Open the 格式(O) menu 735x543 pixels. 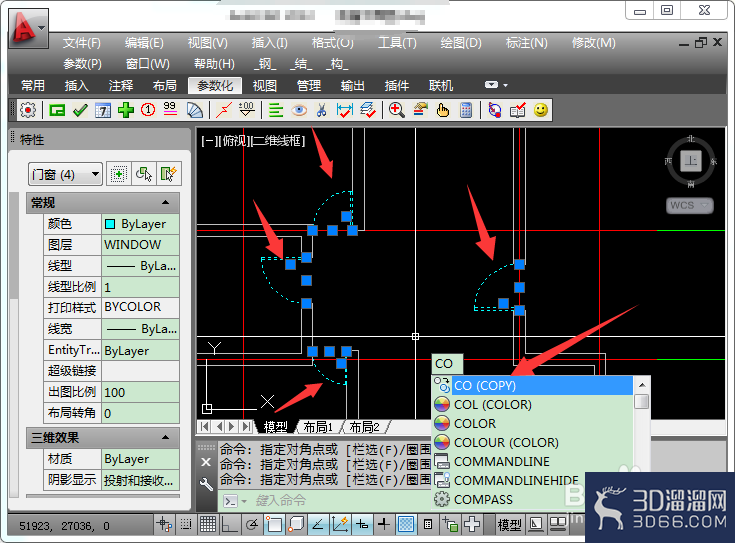click(332, 43)
